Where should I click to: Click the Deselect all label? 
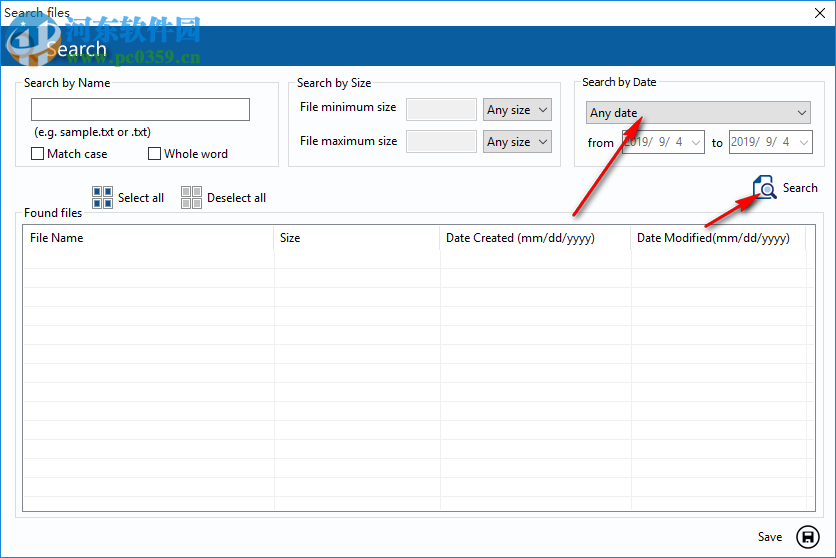point(236,198)
